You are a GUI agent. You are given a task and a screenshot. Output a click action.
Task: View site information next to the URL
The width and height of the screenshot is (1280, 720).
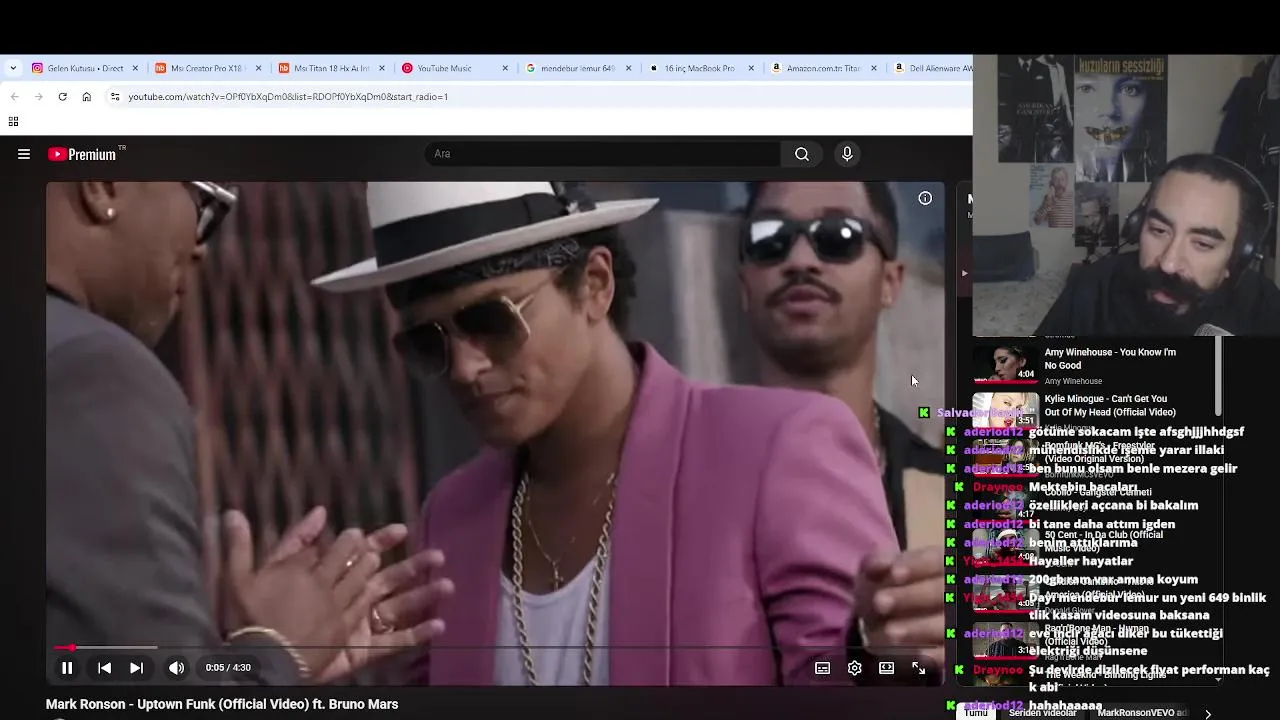[x=115, y=97]
